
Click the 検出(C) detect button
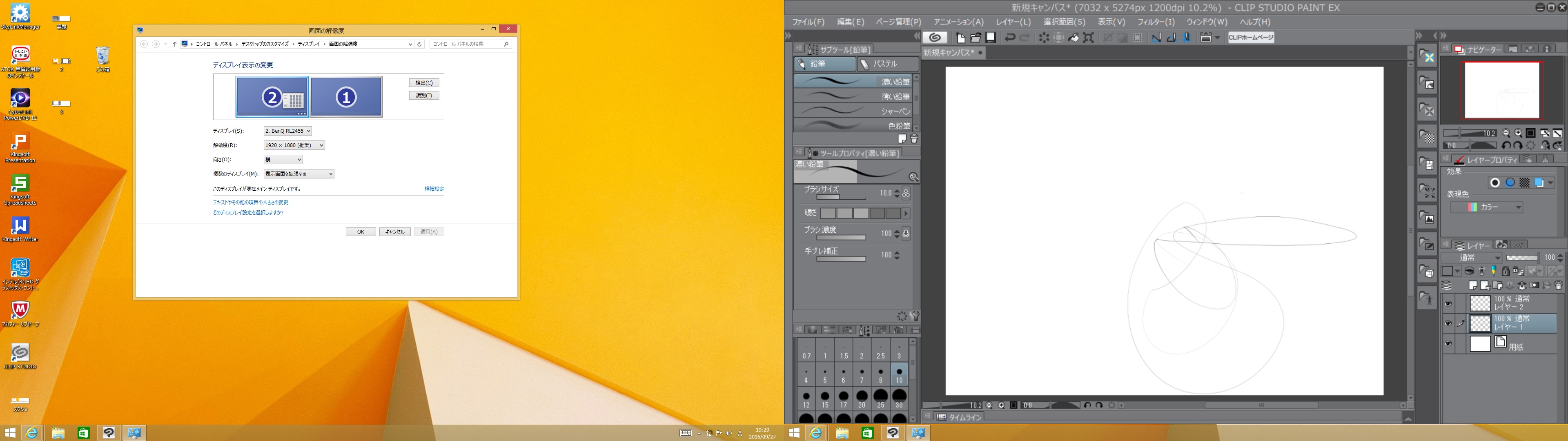424,82
